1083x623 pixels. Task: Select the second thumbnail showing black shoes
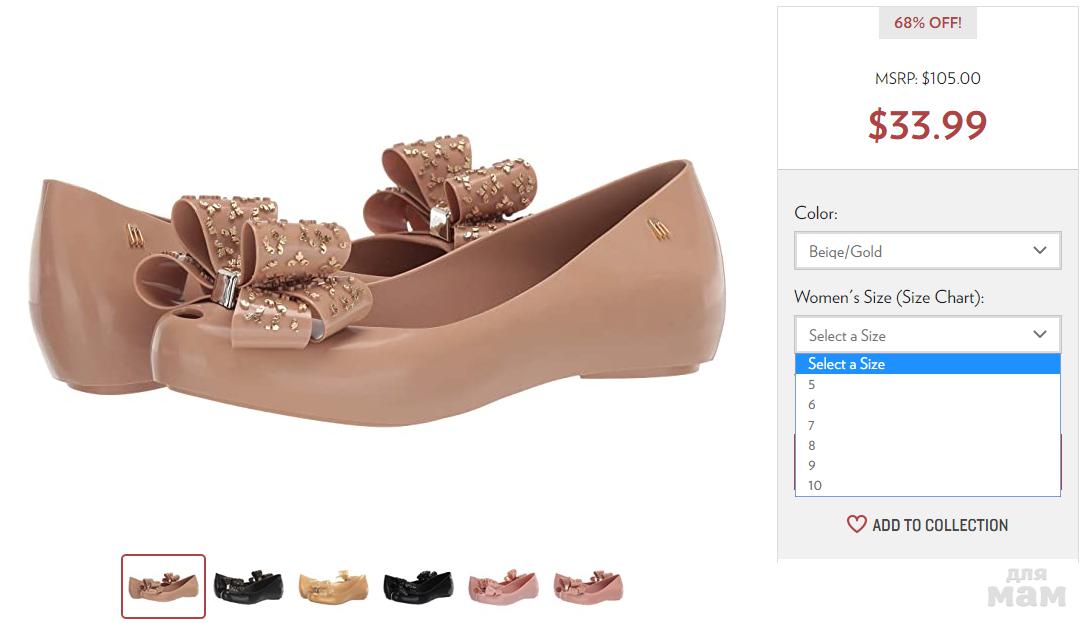(x=248, y=586)
